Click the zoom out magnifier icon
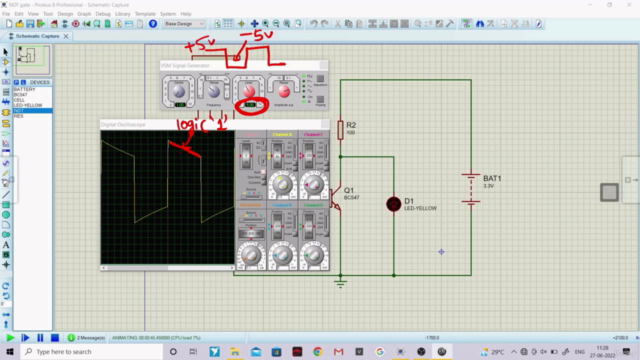The image size is (640, 360). (276, 24)
